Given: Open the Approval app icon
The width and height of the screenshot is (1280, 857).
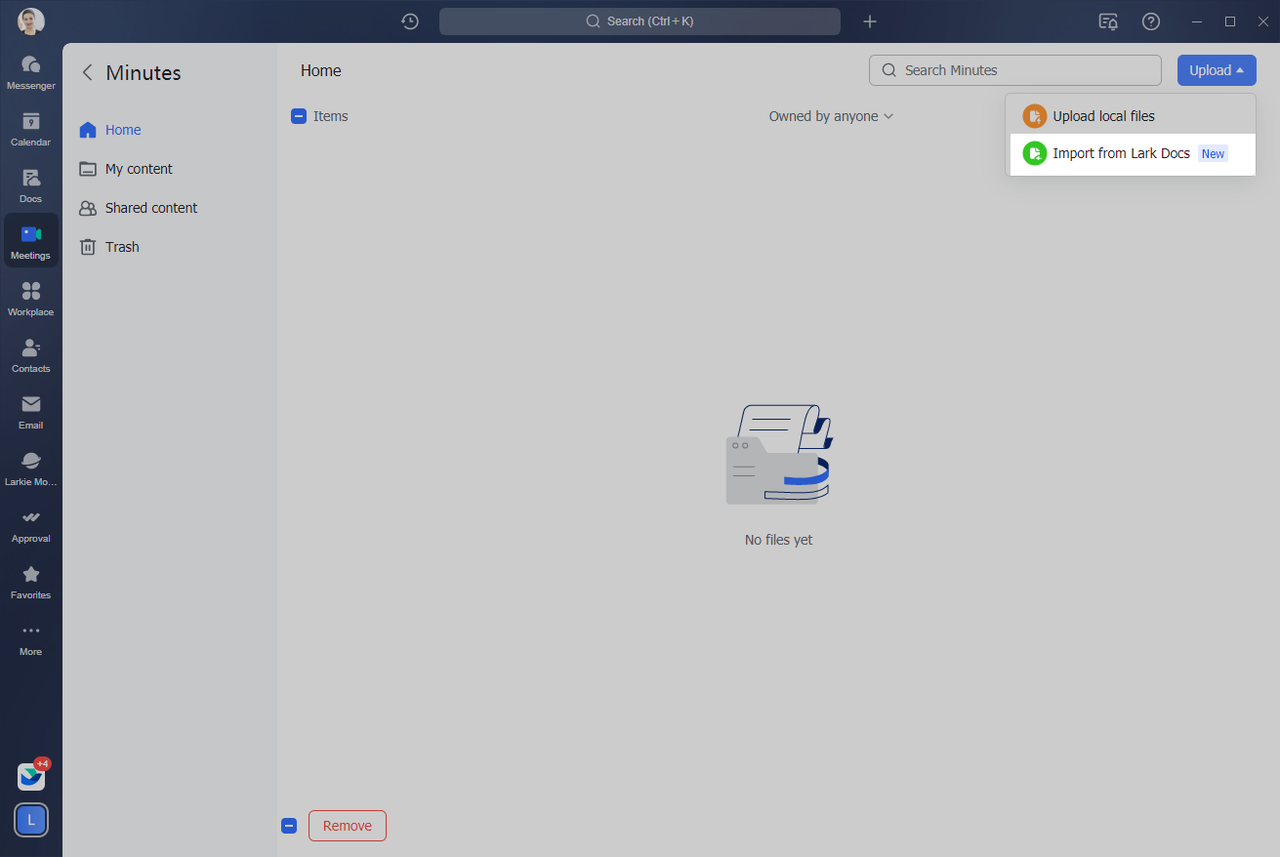Looking at the screenshot, I should 31,524.
